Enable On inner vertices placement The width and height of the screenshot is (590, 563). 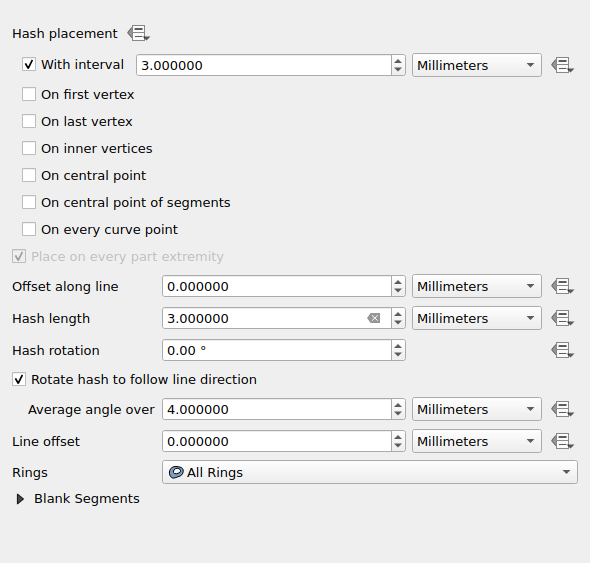tap(29, 148)
